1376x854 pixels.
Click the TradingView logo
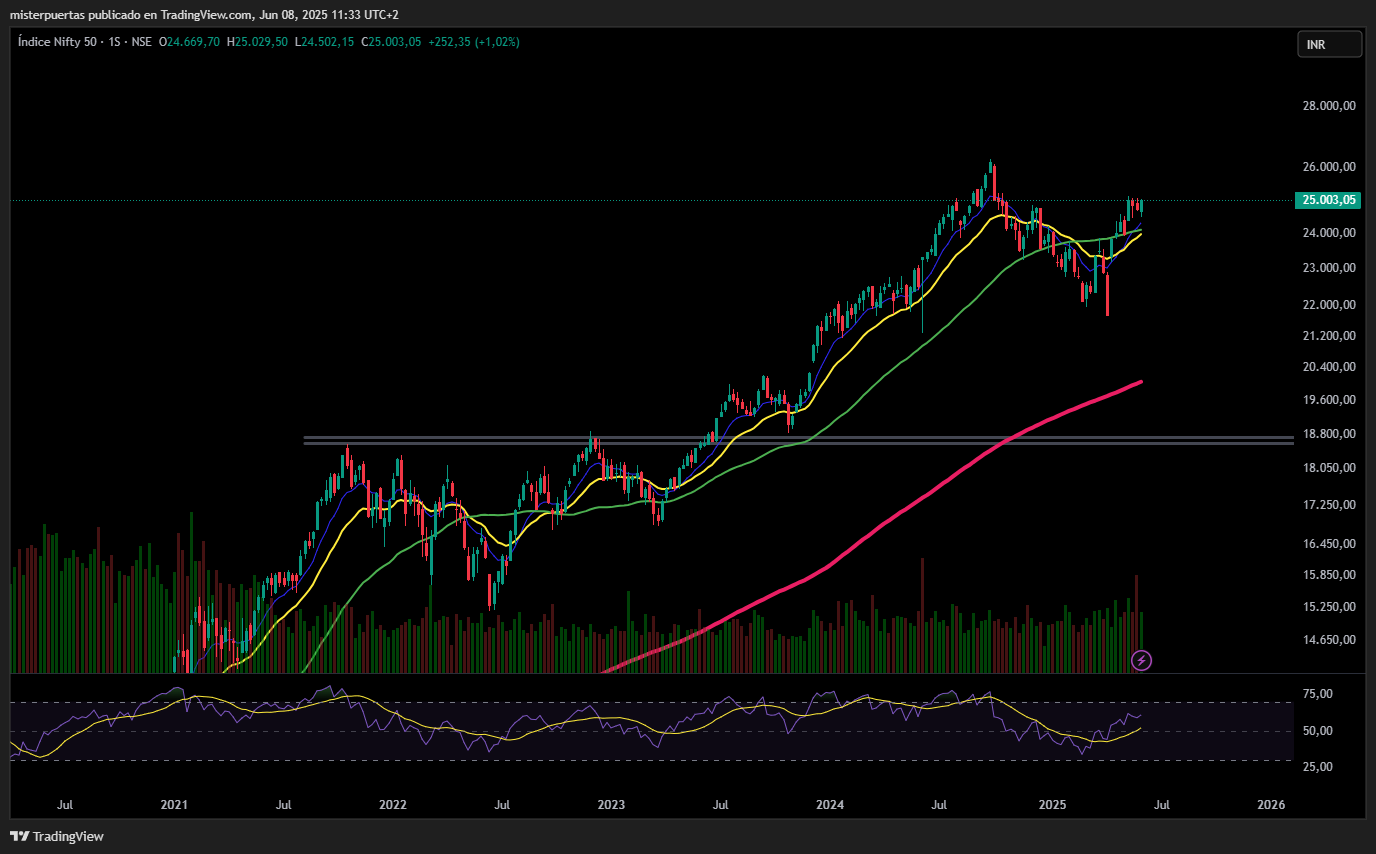[57, 836]
